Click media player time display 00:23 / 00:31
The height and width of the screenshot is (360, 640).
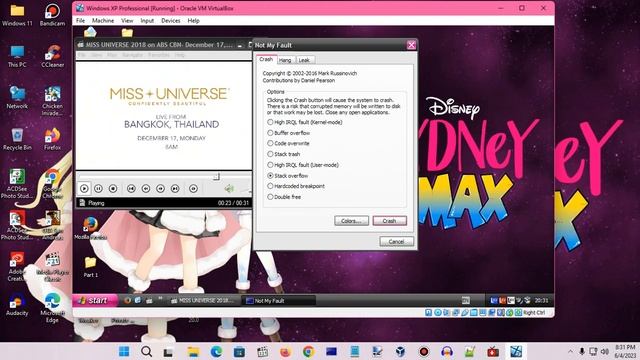click(x=233, y=203)
